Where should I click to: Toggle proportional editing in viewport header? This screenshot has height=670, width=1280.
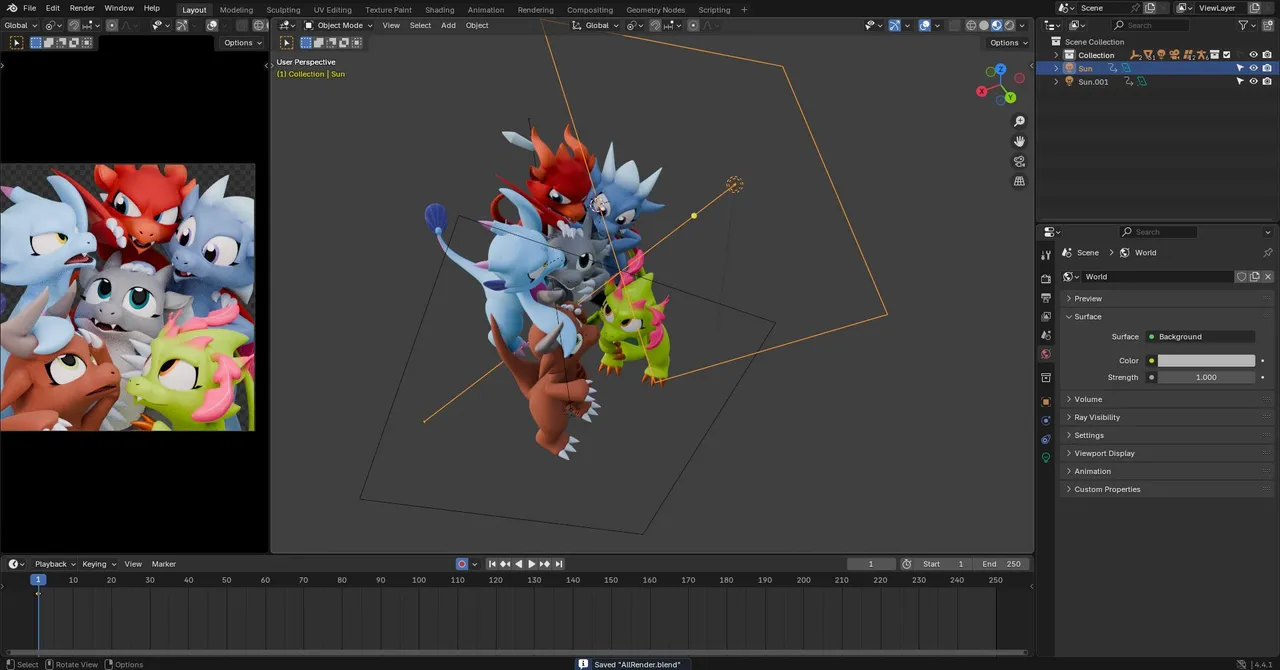[x=693, y=25]
